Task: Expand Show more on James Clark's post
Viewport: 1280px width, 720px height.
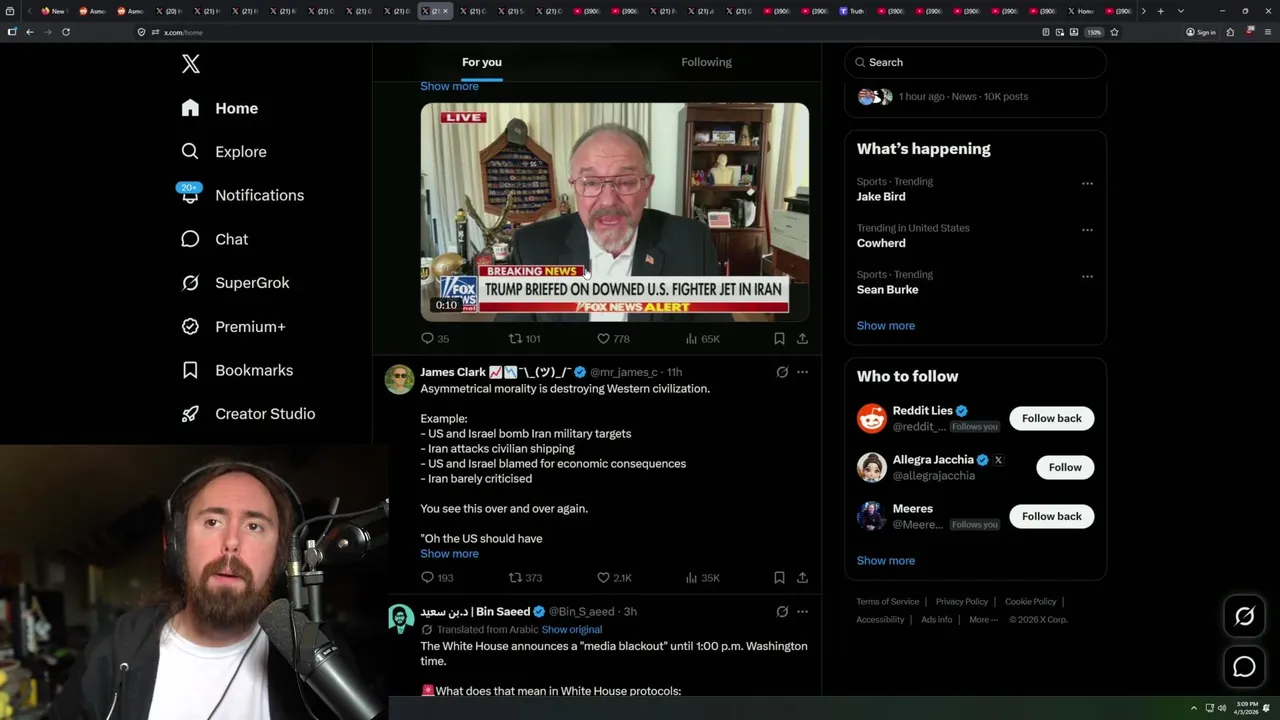Action: point(449,554)
